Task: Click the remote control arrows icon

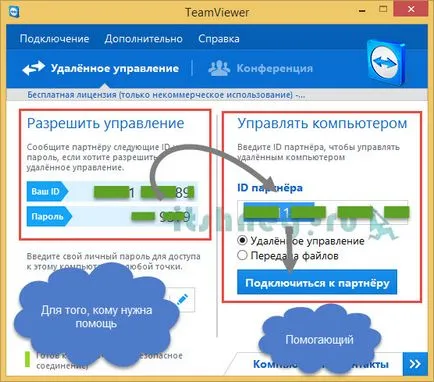Action: (x=33, y=68)
